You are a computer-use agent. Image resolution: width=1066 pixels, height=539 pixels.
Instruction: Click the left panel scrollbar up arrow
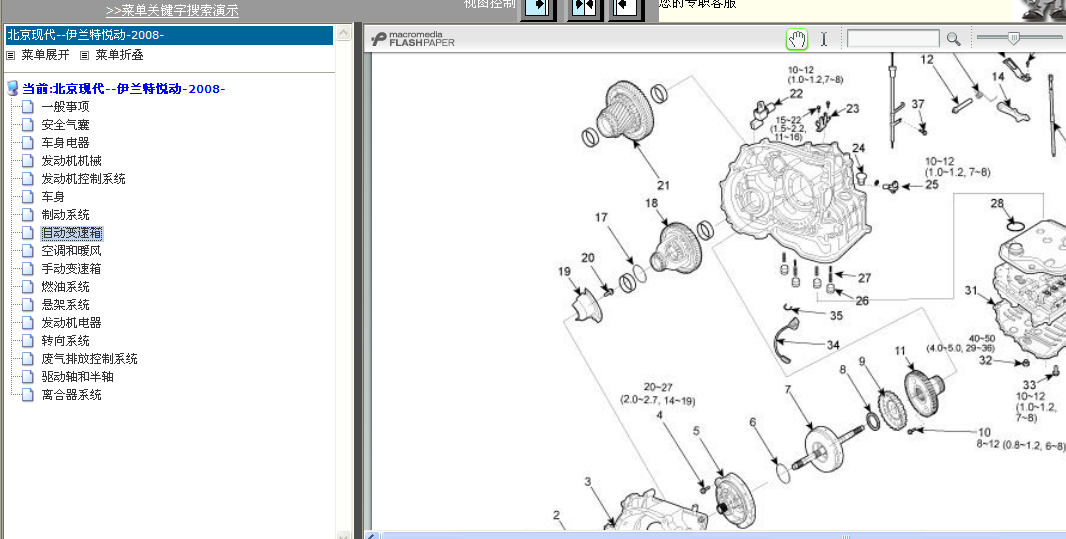coord(344,33)
